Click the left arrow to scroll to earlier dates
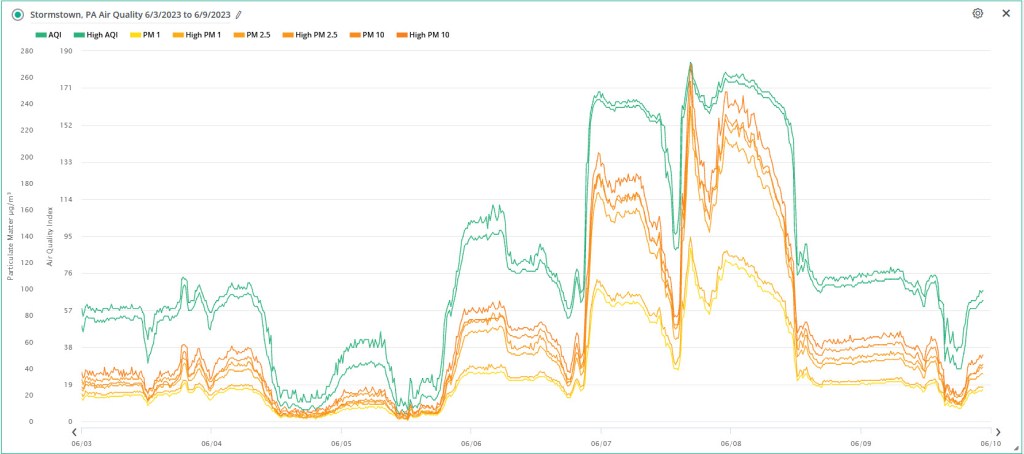 (x=75, y=431)
